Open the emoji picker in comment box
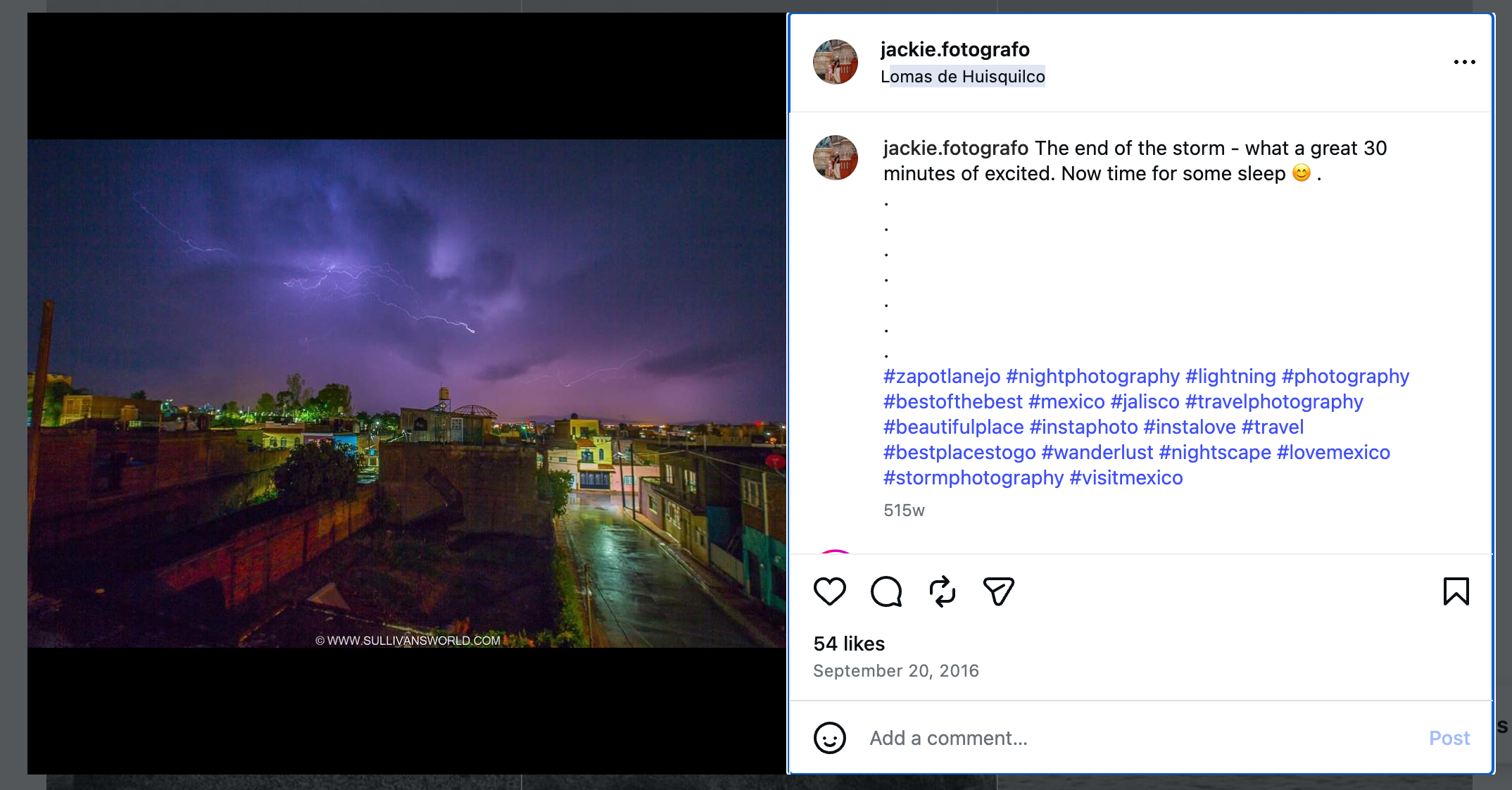Viewport: 1512px width, 790px height. 829,738
